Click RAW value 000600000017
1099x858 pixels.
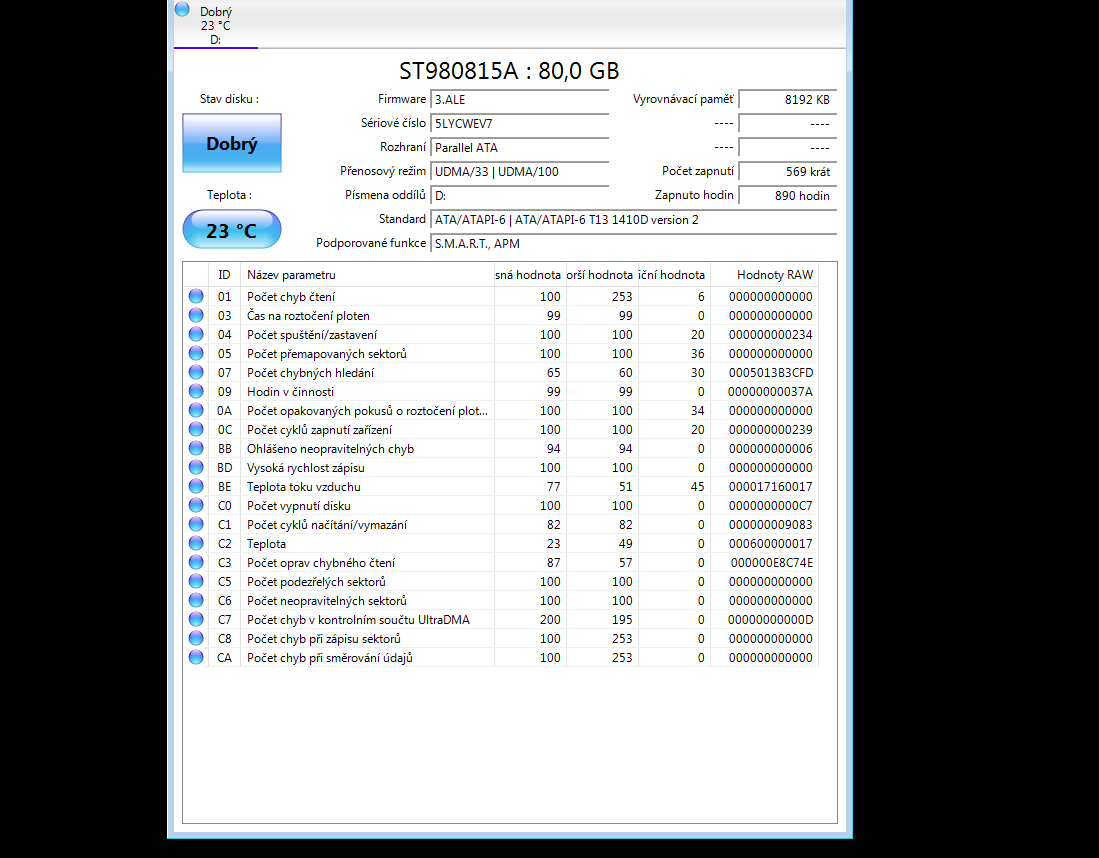(770, 543)
